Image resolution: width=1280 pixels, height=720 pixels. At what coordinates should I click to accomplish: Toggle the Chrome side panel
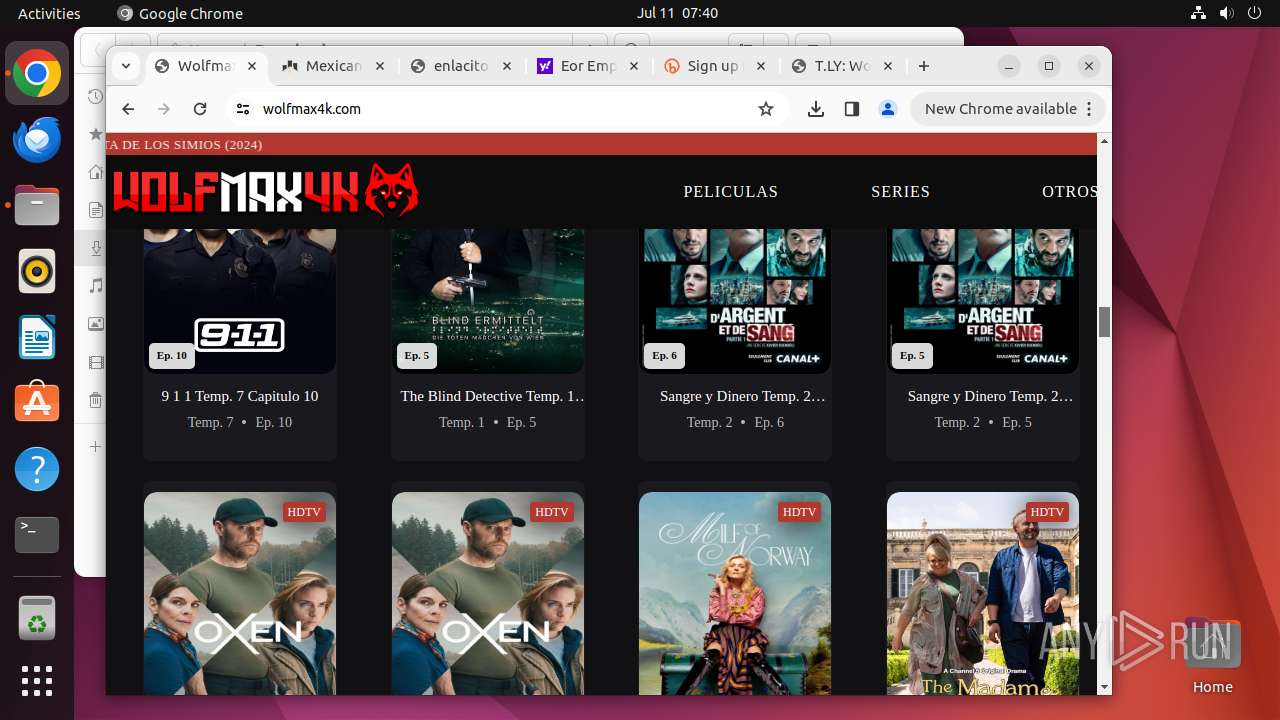(x=852, y=109)
